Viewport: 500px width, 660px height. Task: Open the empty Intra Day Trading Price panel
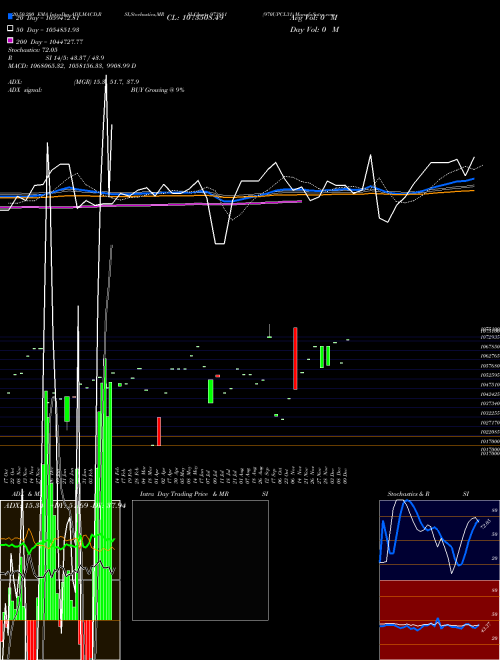tap(200, 560)
